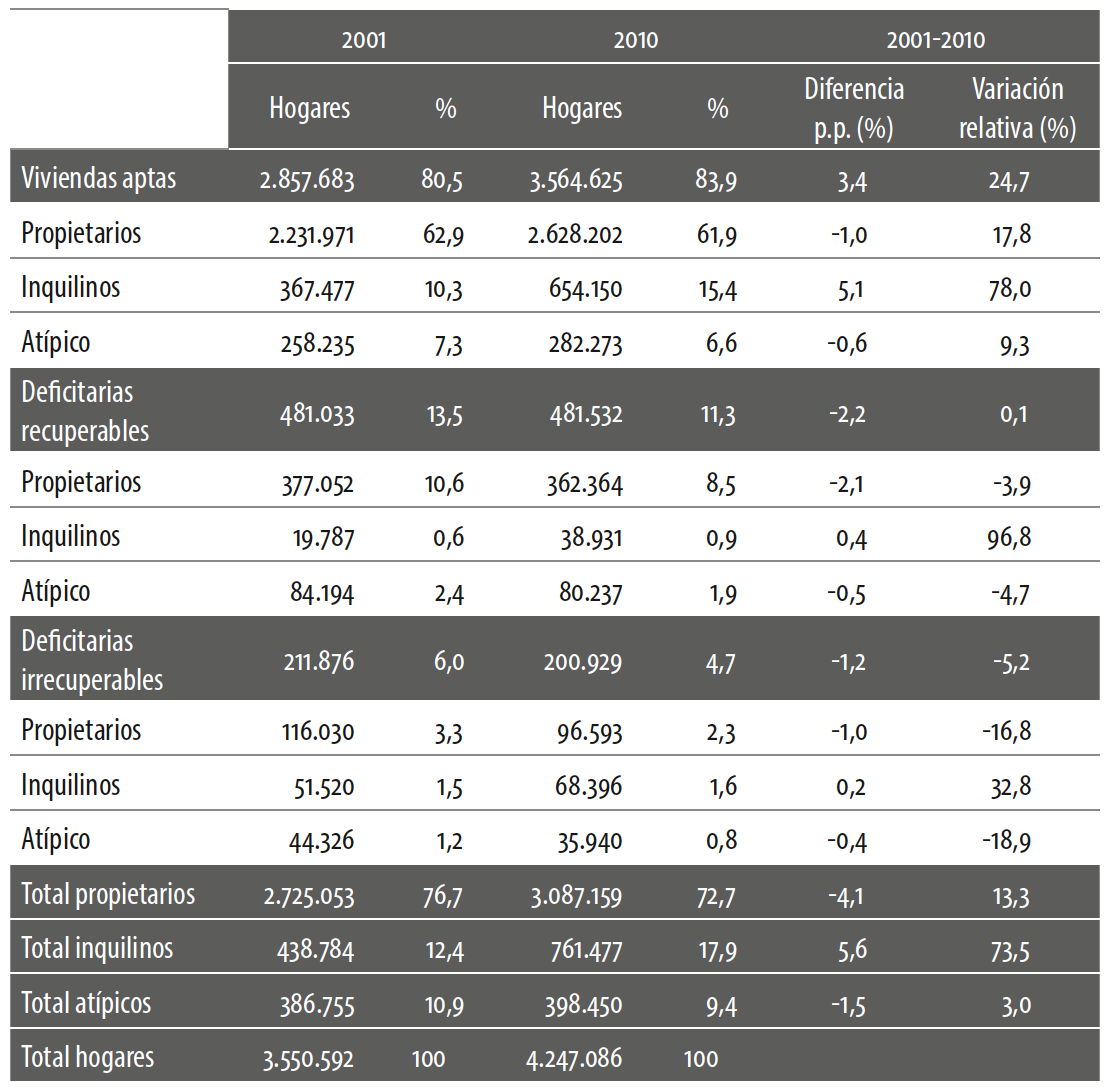The image size is (1108, 1088).
Task: Click the Viviendas aptas row label
Action: point(99,179)
